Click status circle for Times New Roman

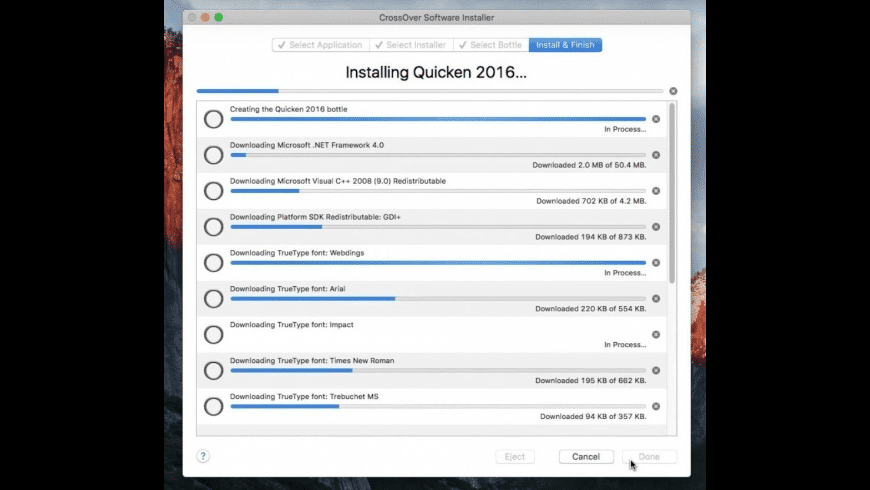[x=213, y=370]
